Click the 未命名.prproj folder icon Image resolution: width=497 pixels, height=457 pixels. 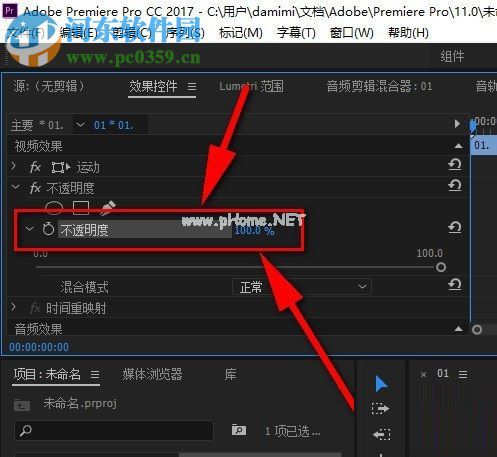[22, 405]
